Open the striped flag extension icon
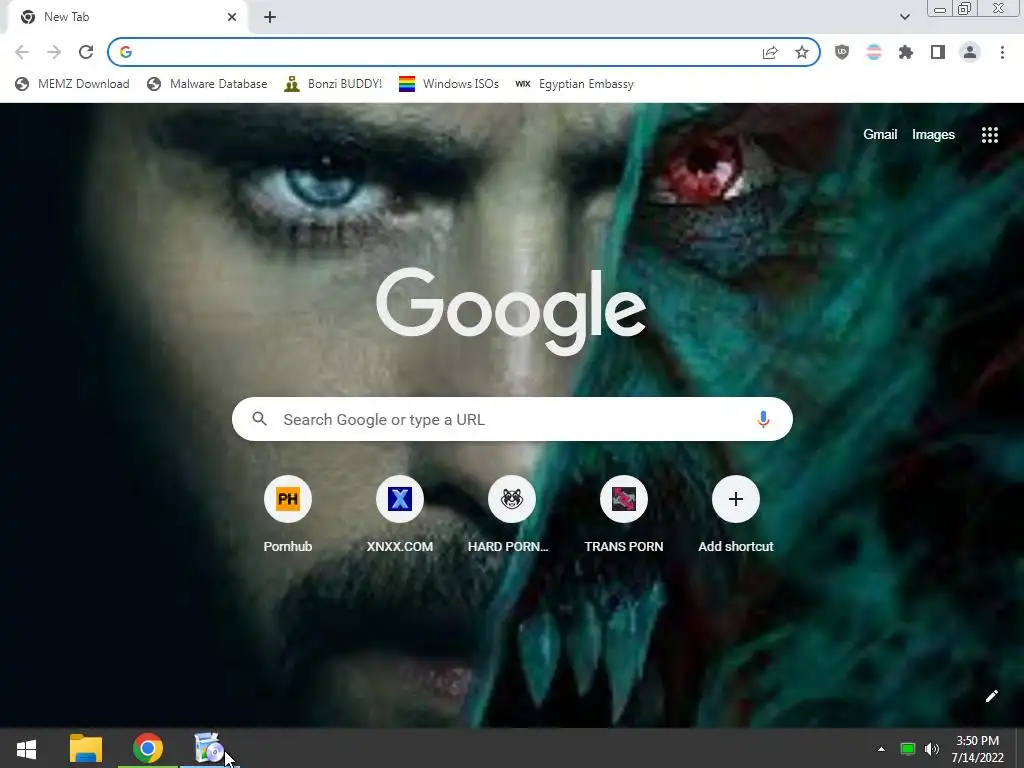This screenshot has width=1024, height=768. tap(874, 52)
